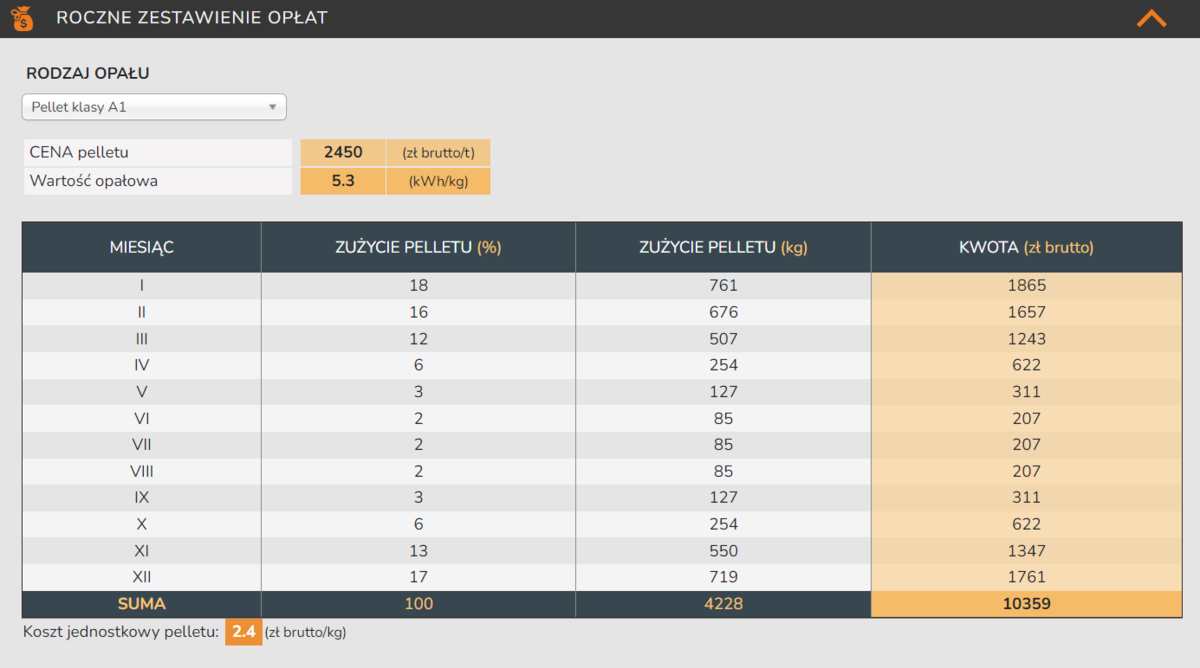Select the MIESIĄC column header

point(141,247)
